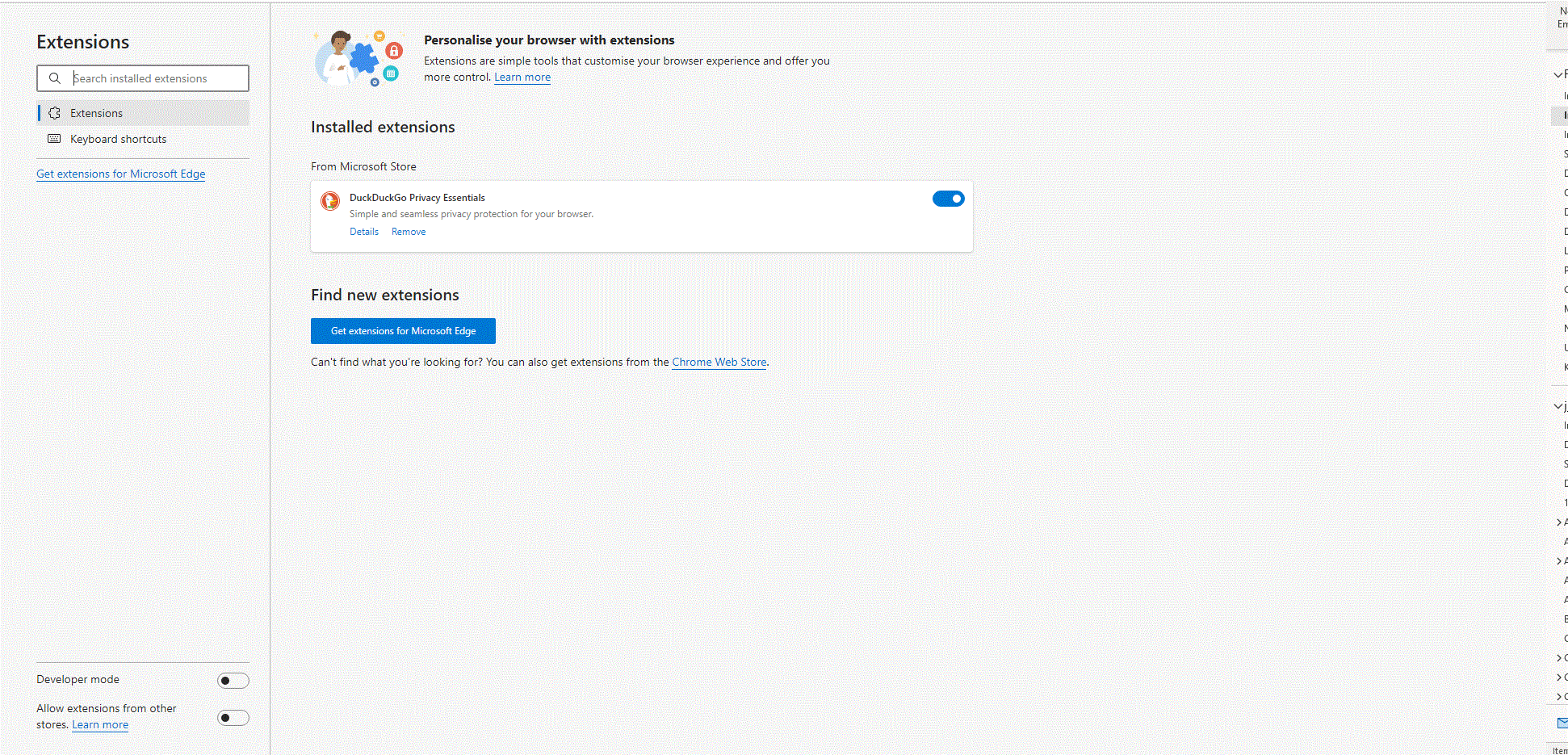Open Learn more about personalising with extensions

pos(522,78)
